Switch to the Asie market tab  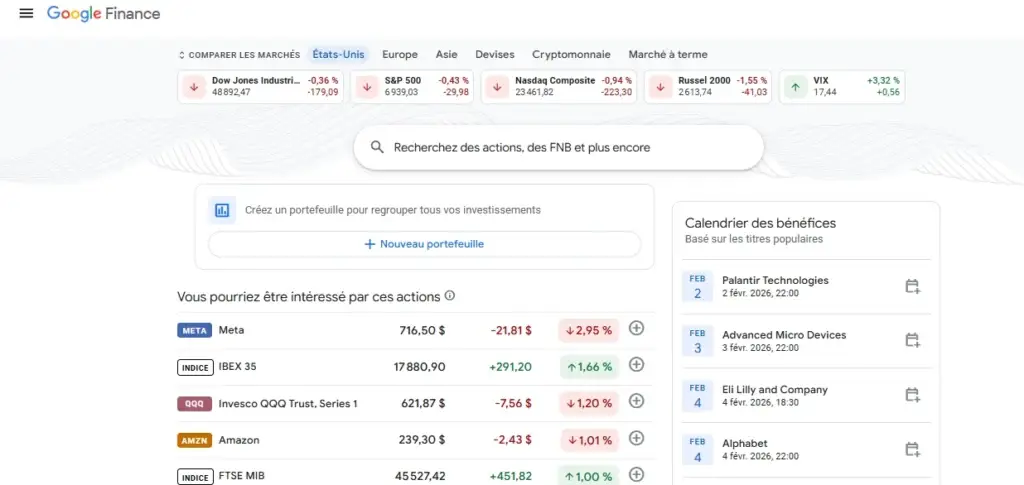[447, 55]
